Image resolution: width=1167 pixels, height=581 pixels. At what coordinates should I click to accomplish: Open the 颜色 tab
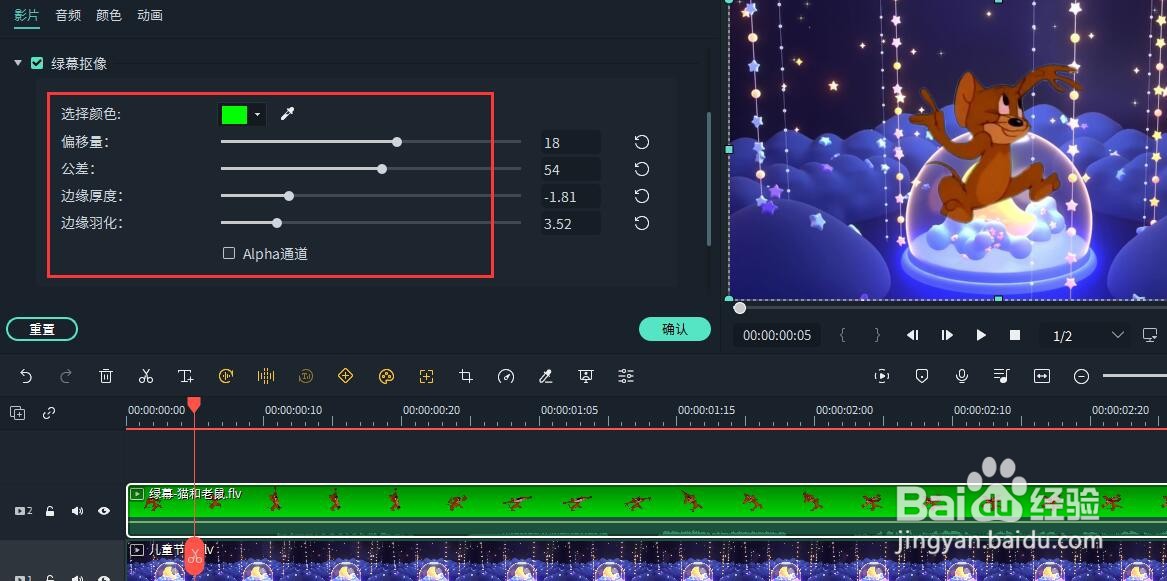click(x=109, y=15)
